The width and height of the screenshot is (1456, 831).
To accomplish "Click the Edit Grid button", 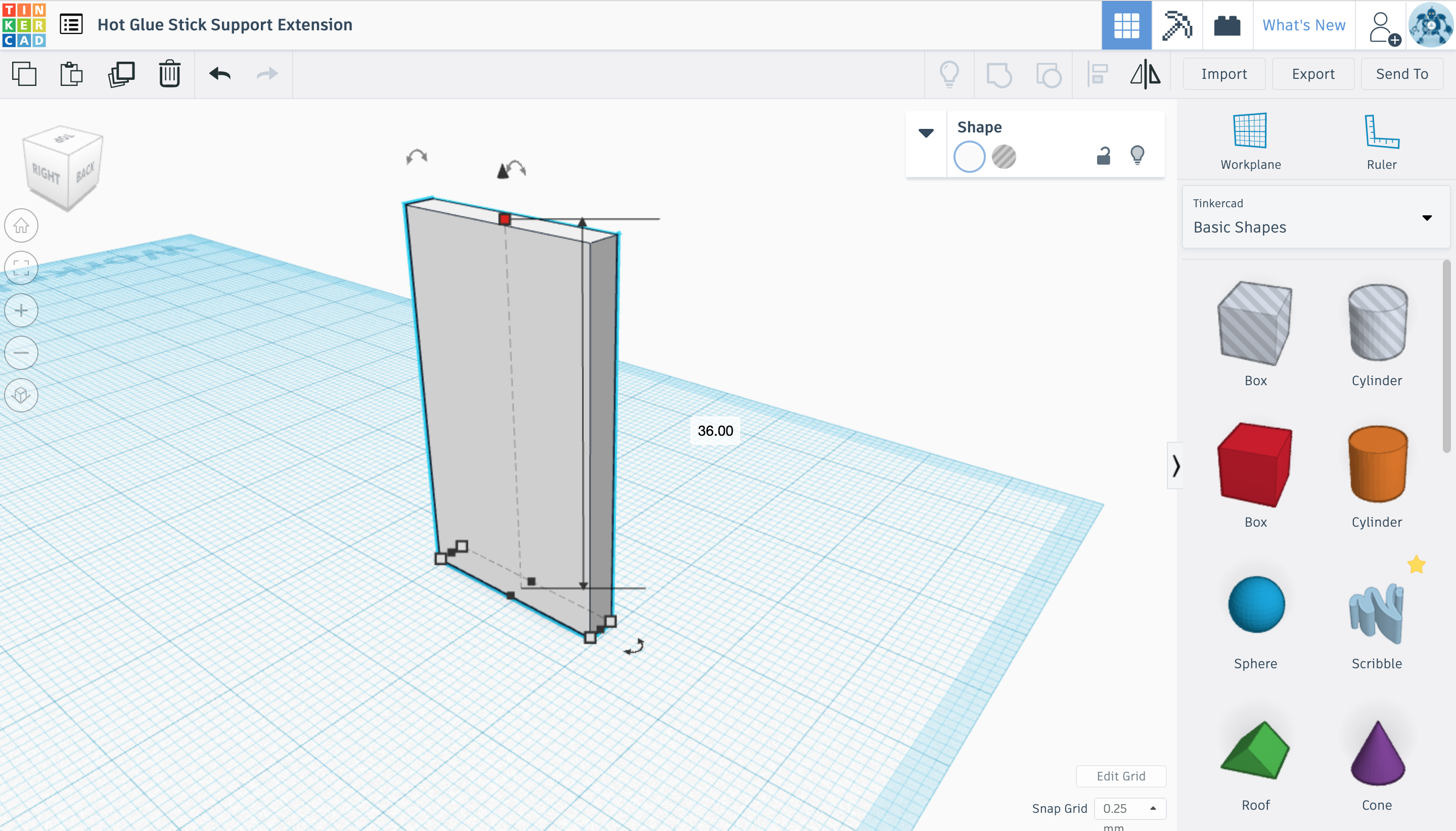I will pyautogui.click(x=1120, y=776).
